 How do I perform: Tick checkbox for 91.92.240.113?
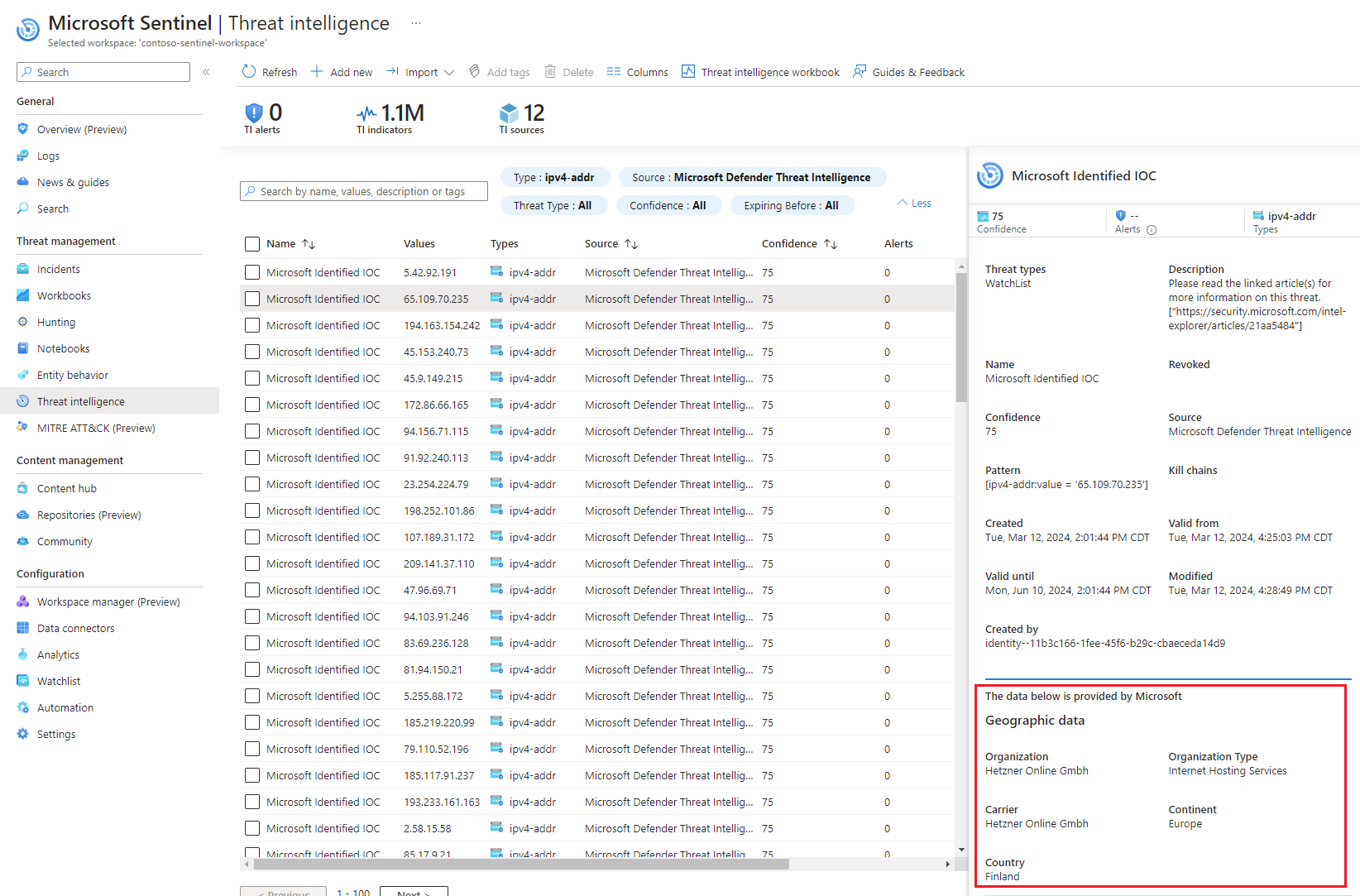tap(252, 458)
